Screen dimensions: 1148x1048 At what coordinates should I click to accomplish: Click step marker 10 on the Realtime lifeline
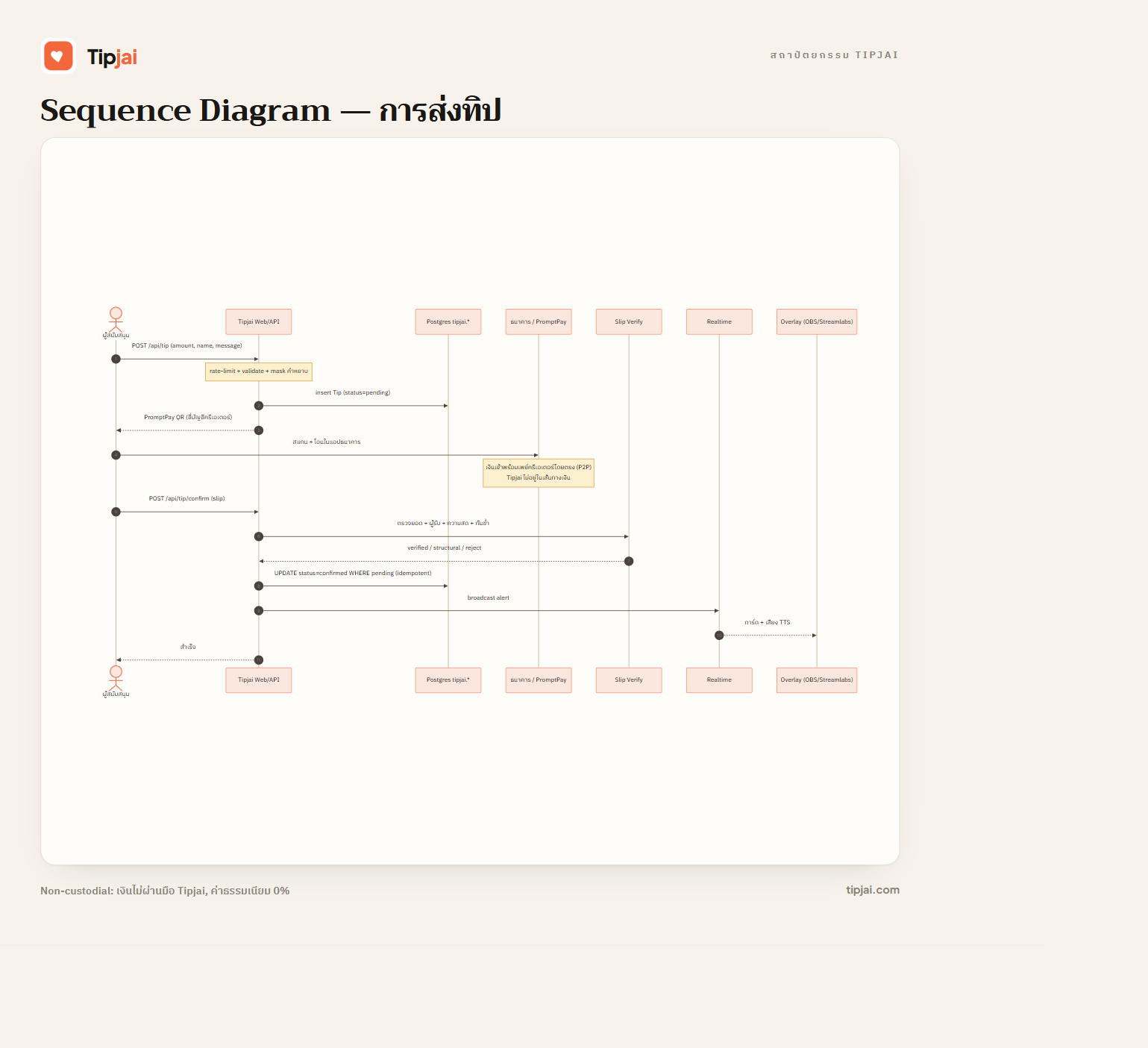719,636
